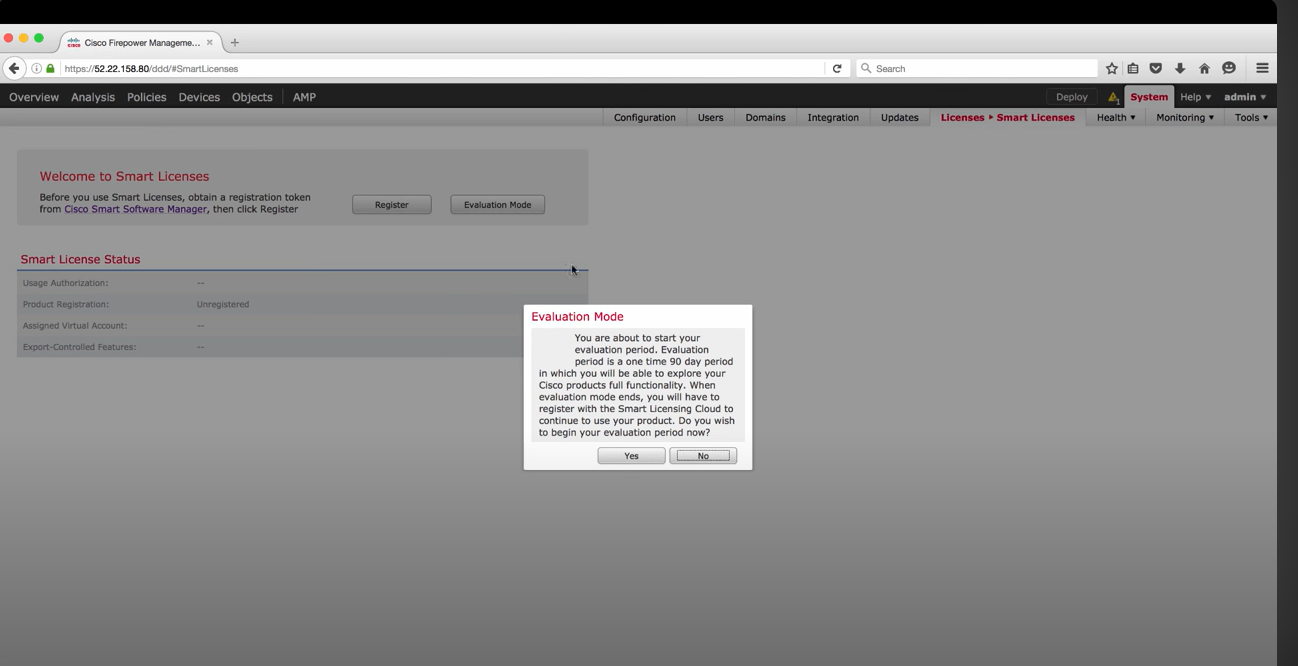Open the browser hamburger menu
The width and height of the screenshot is (1298, 666).
click(1262, 68)
